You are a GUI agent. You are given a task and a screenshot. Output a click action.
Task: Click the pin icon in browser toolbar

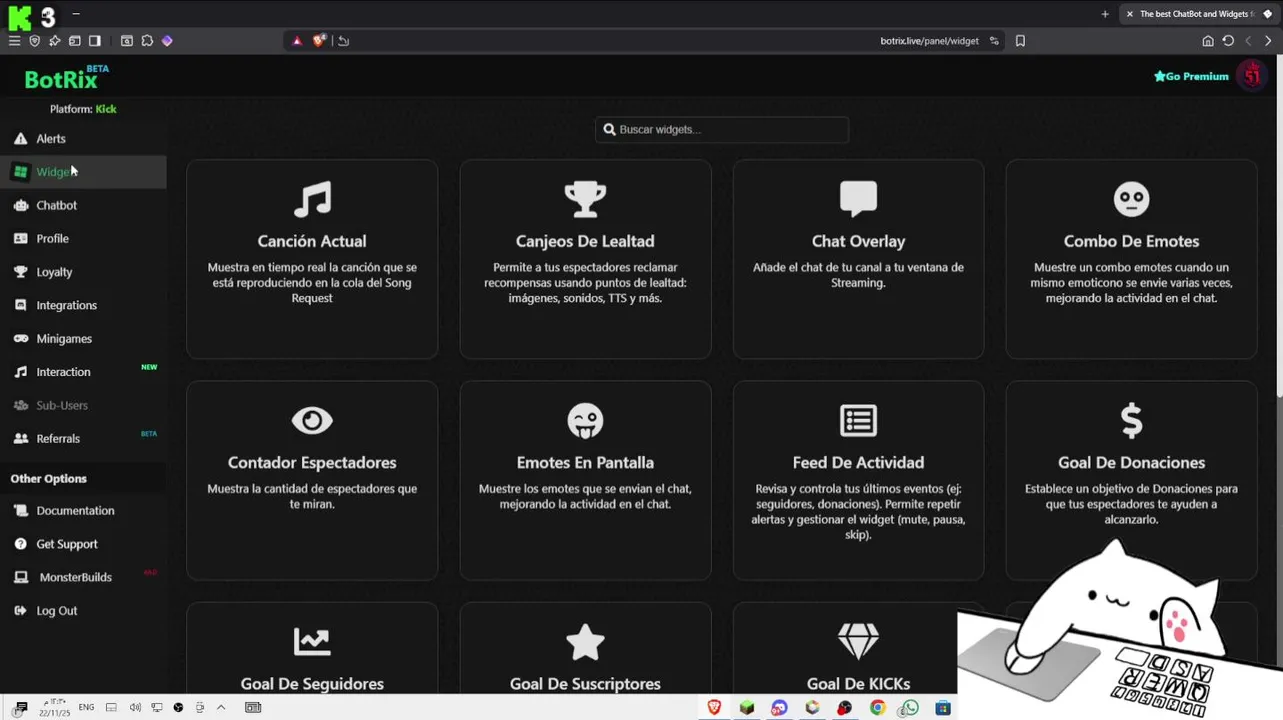[x=54, y=41]
